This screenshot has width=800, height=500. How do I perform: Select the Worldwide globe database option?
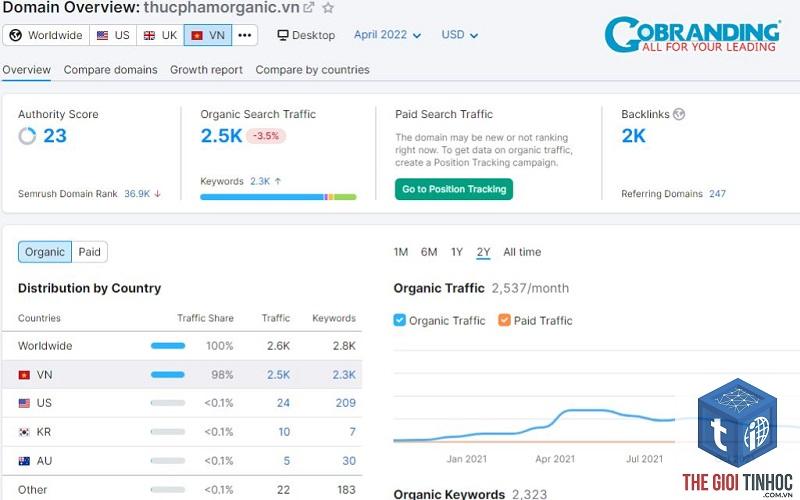tap(46, 35)
